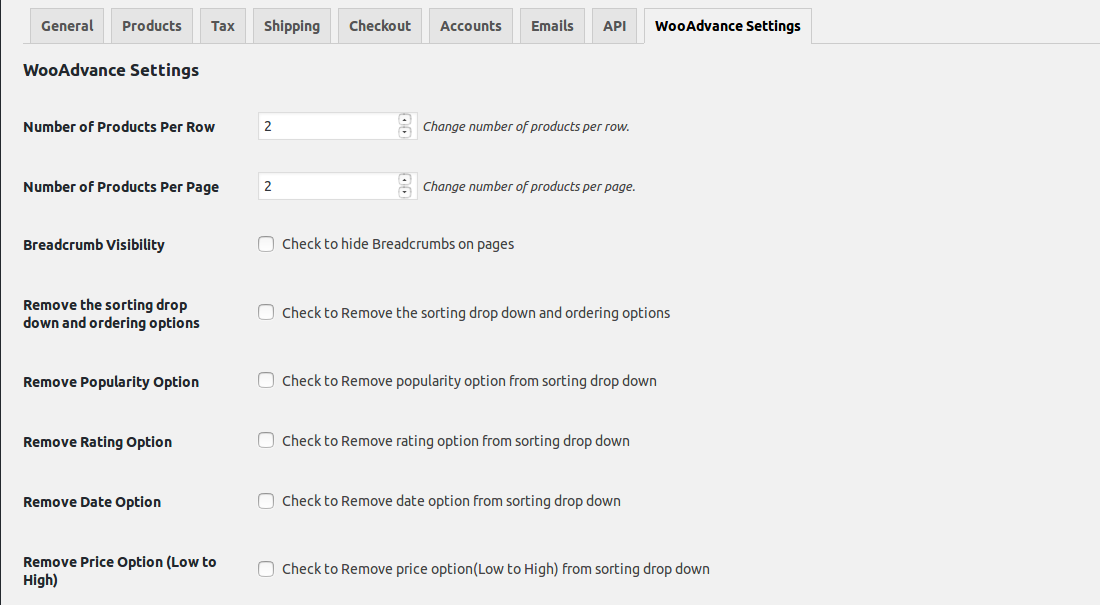Select the WooAdvance Settings tab
The image size is (1100, 605).
[727, 26]
